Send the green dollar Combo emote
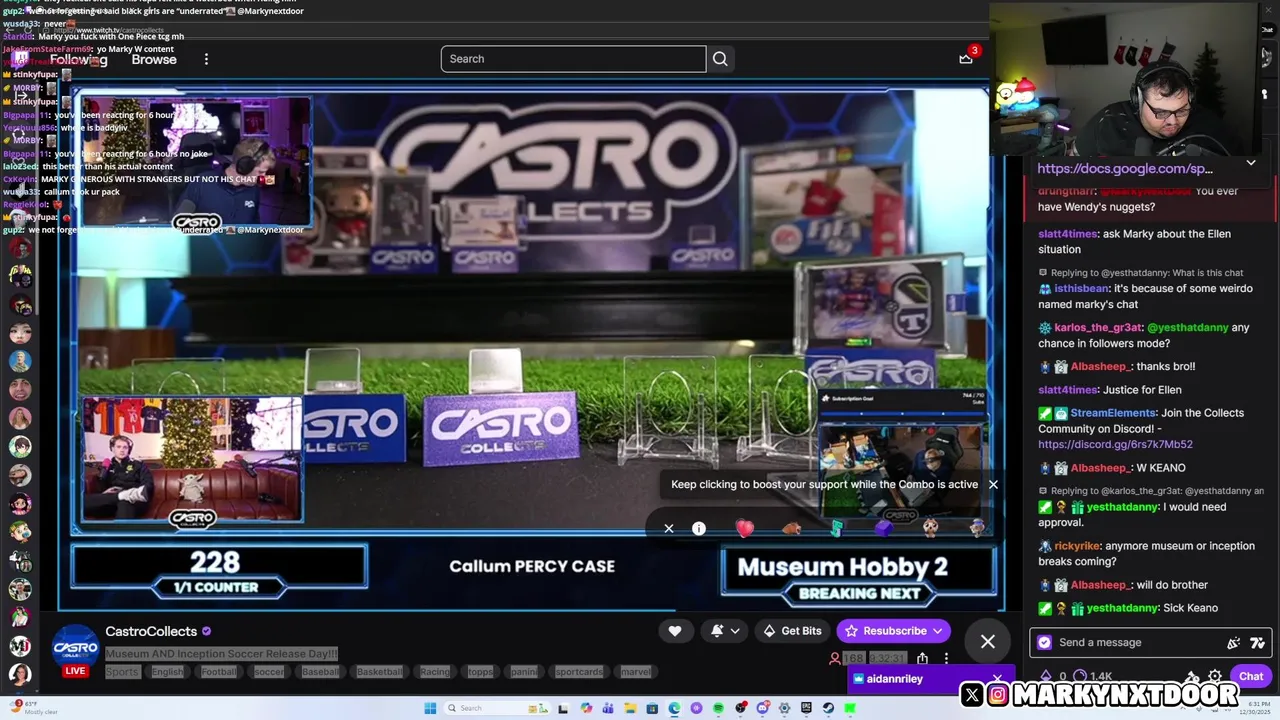Viewport: 1280px width, 720px height. (837, 528)
